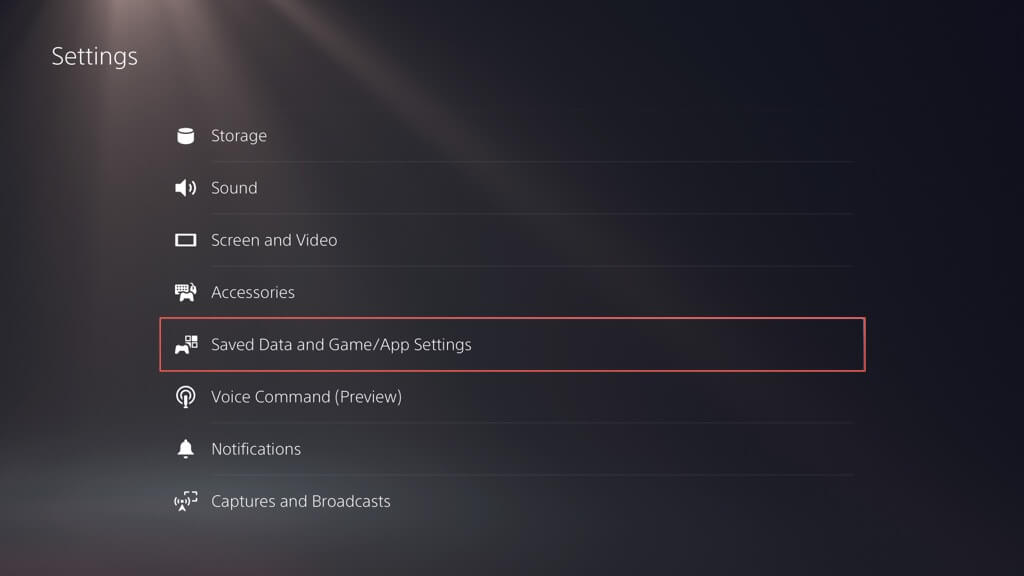Select Voice Command (Preview) label
Image resolution: width=1024 pixels, height=576 pixels.
tap(306, 397)
